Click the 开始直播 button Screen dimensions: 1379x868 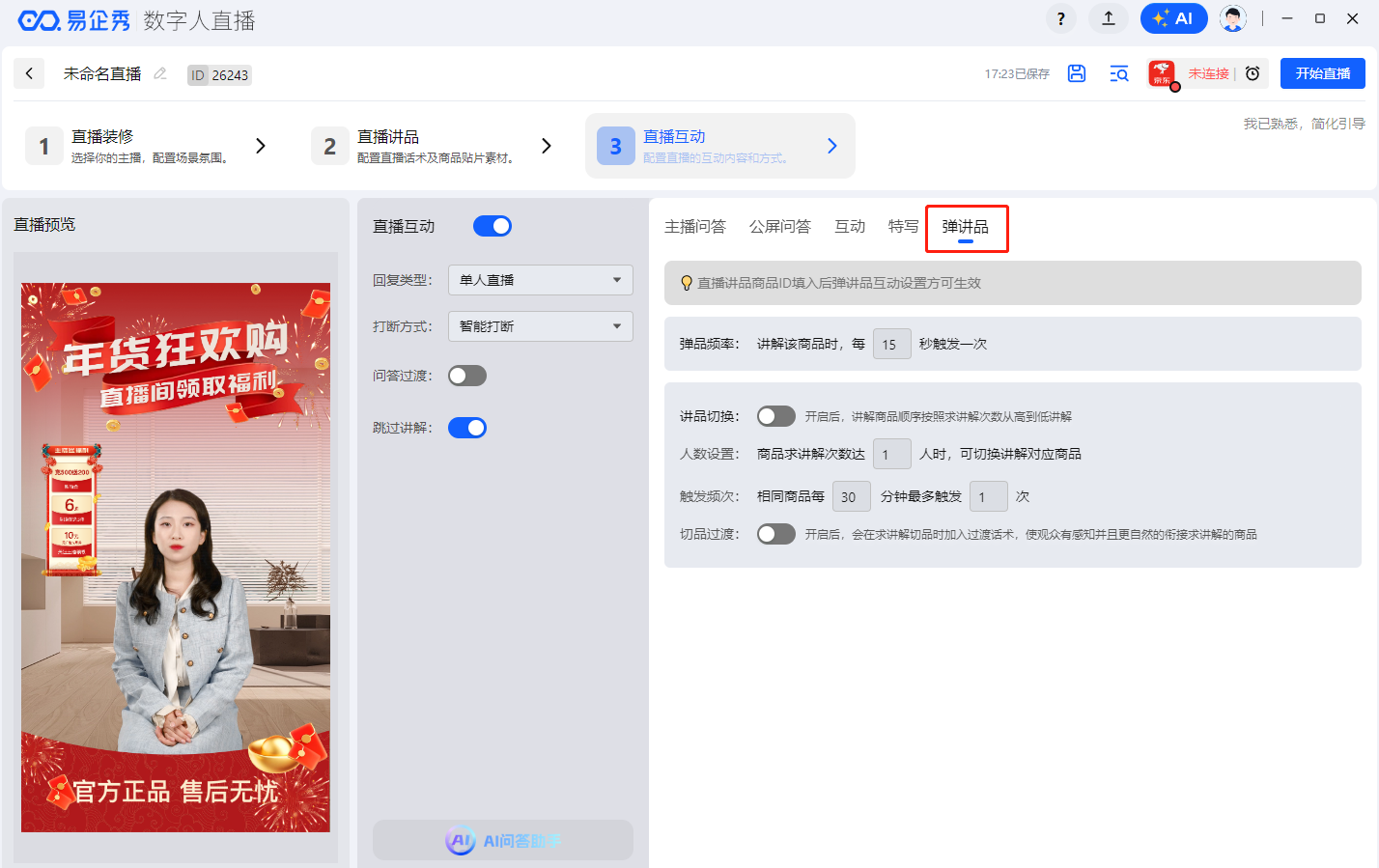pyautogui.click(x=1322, y=73)
